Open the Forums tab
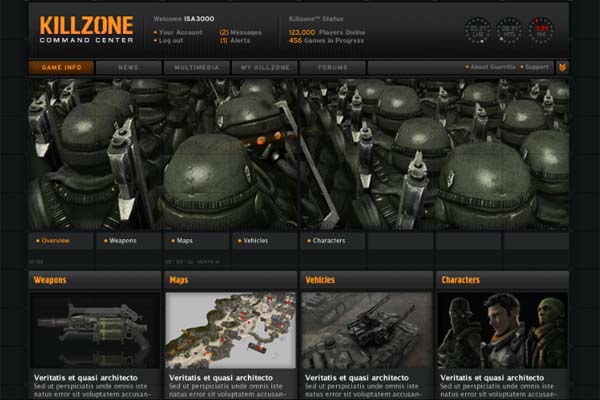600x400 pixels. [x=333, y=68]
